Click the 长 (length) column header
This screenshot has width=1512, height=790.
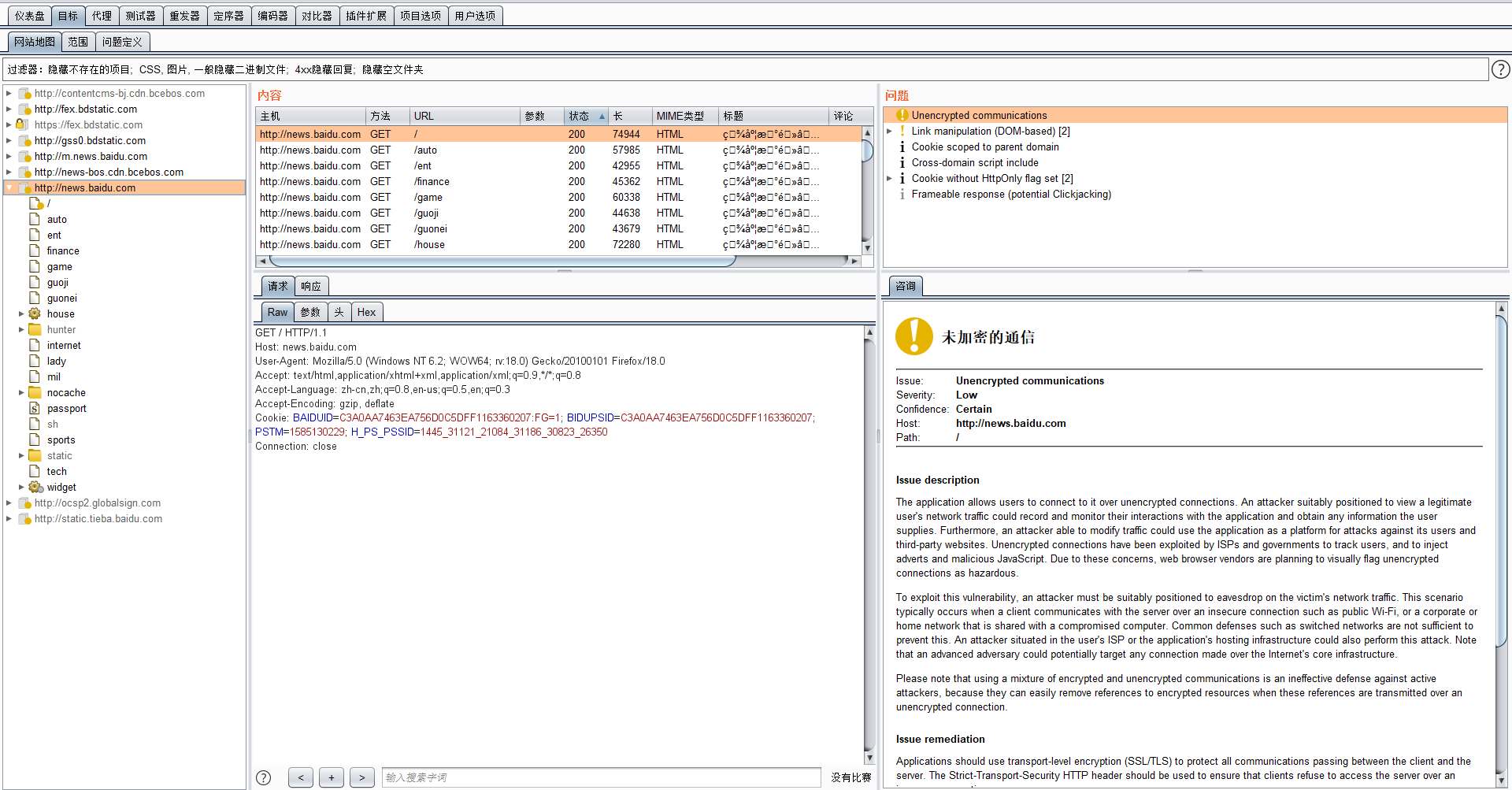tap(630, 116)
